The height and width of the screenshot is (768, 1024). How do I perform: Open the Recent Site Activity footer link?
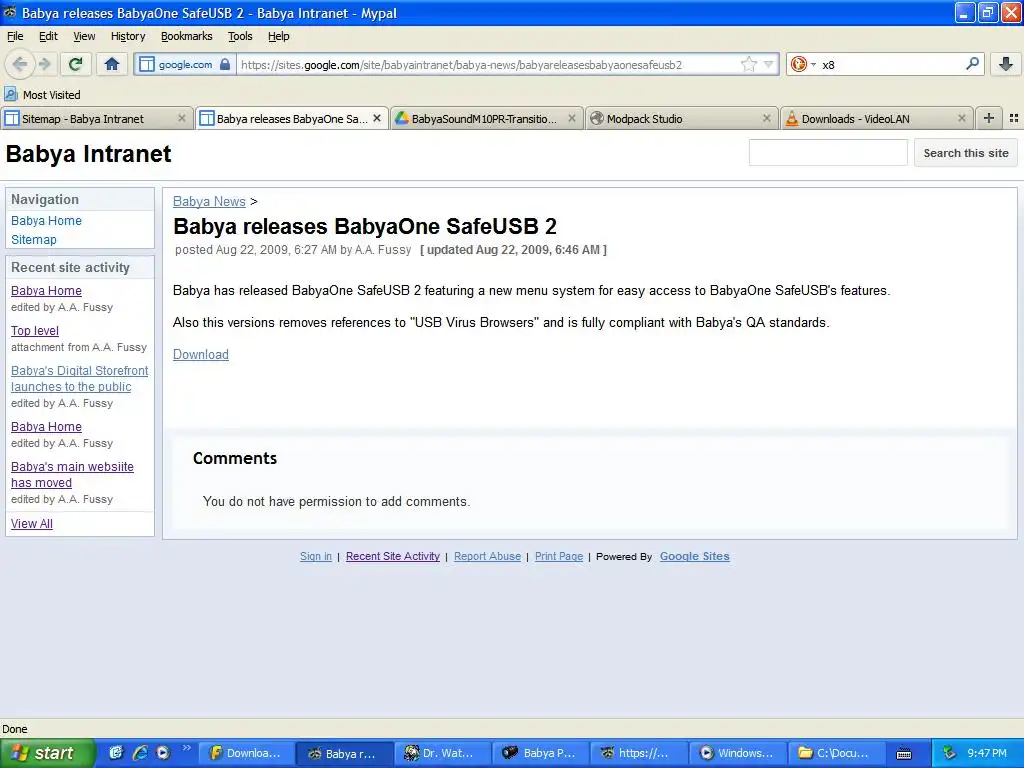click(392, 556)
